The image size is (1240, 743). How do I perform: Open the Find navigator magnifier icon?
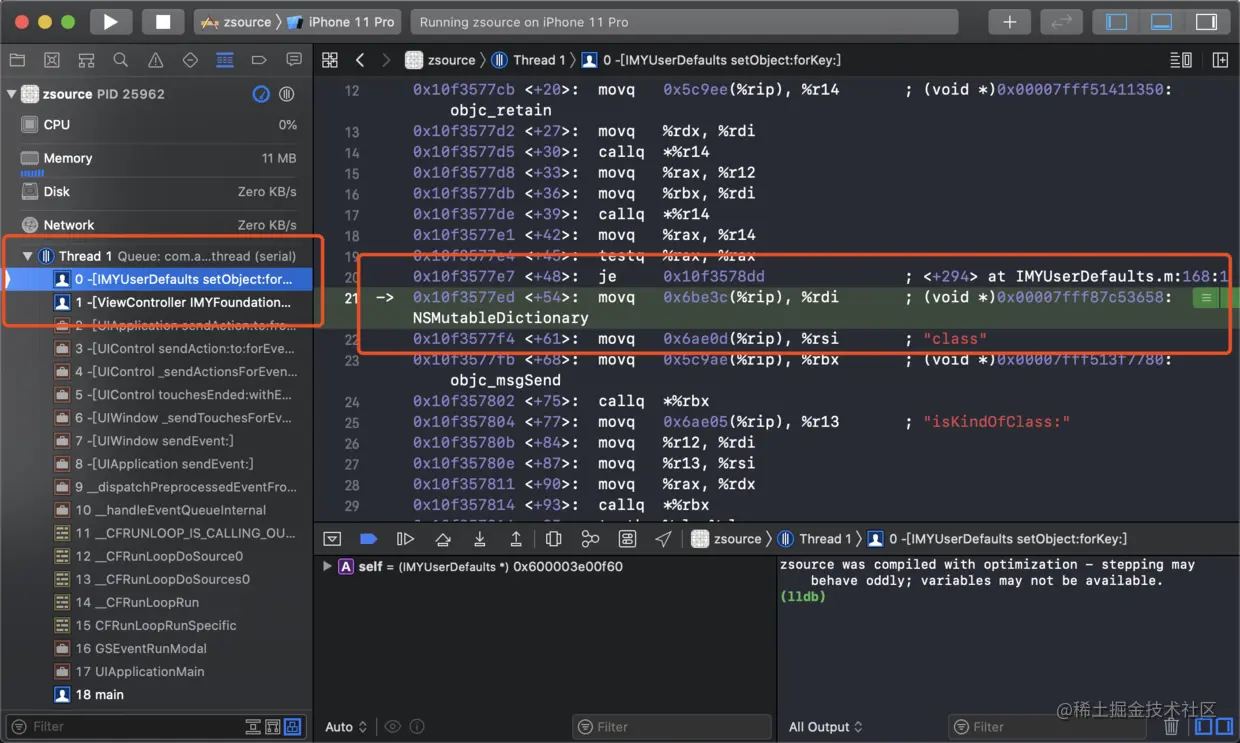(x=120, y=60)
